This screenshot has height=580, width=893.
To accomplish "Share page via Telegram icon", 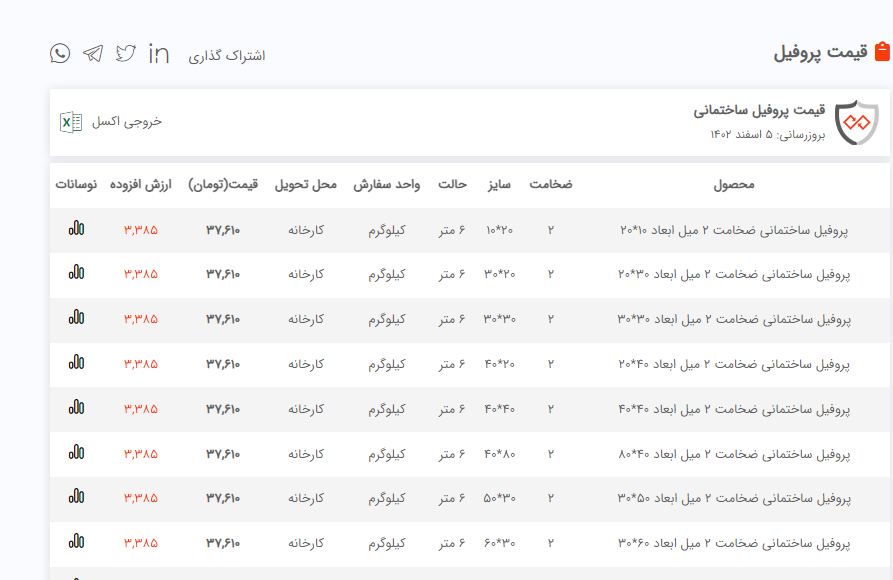I will pos(93,53).
